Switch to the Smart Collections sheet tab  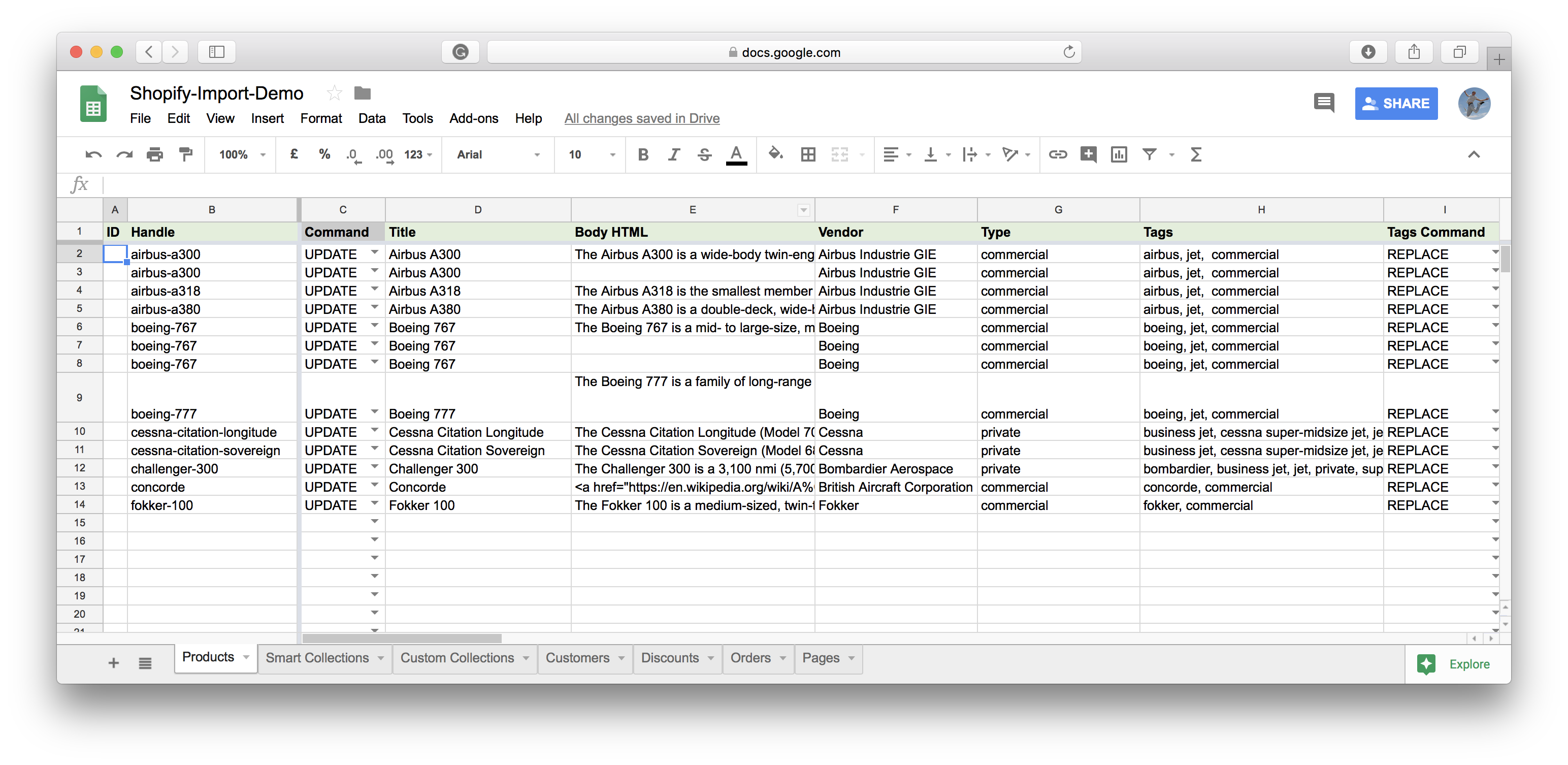[x=317, y=658]
